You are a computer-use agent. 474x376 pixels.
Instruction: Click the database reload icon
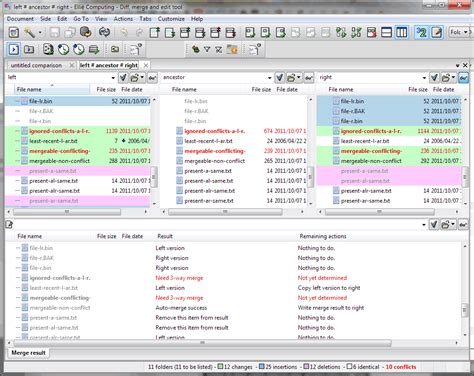(x=86, y=32)
